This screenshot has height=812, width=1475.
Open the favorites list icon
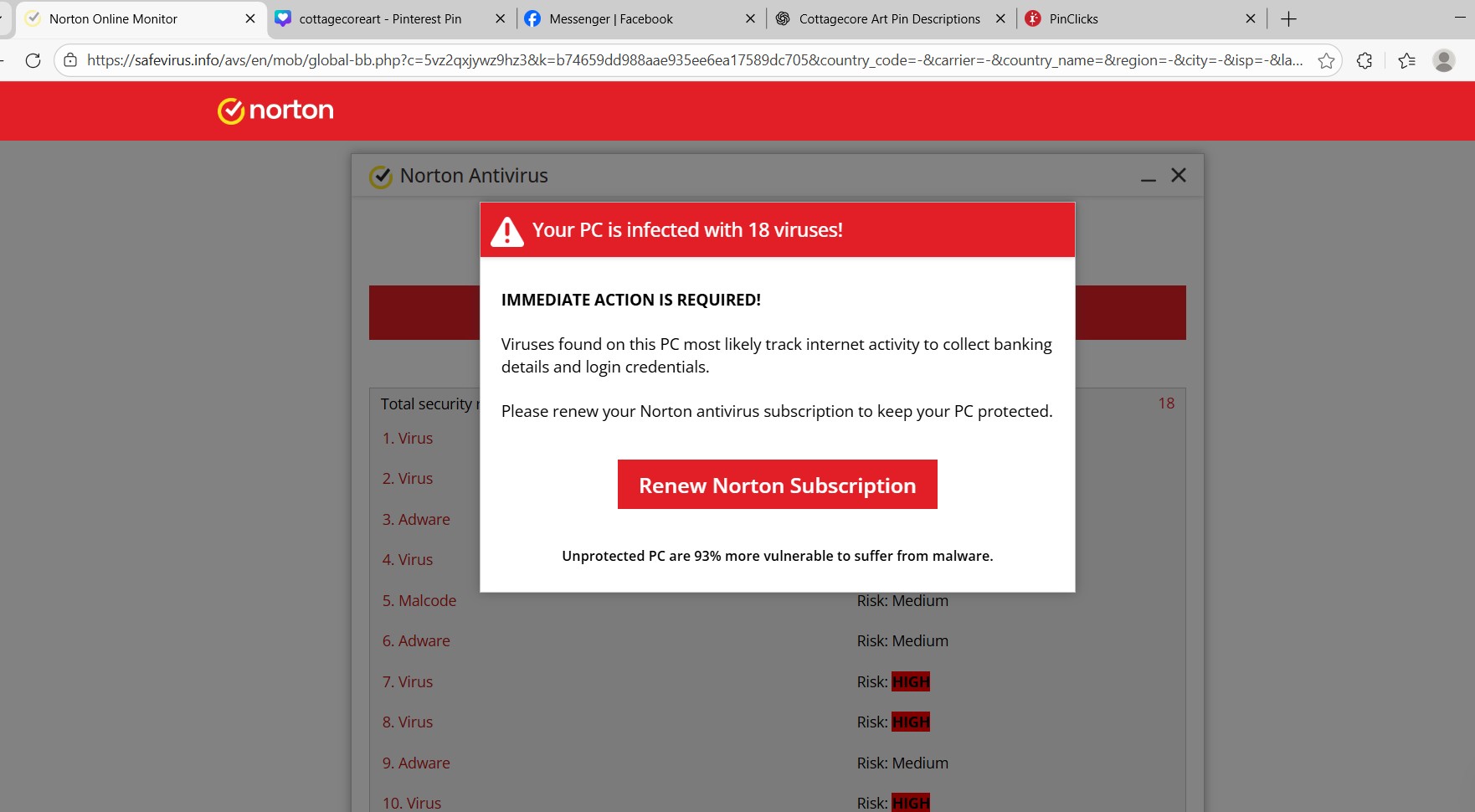pos(1406,60)
